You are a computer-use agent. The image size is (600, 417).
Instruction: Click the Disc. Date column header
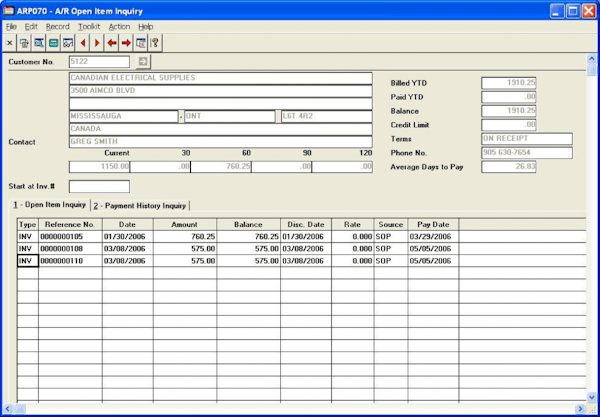306,225
